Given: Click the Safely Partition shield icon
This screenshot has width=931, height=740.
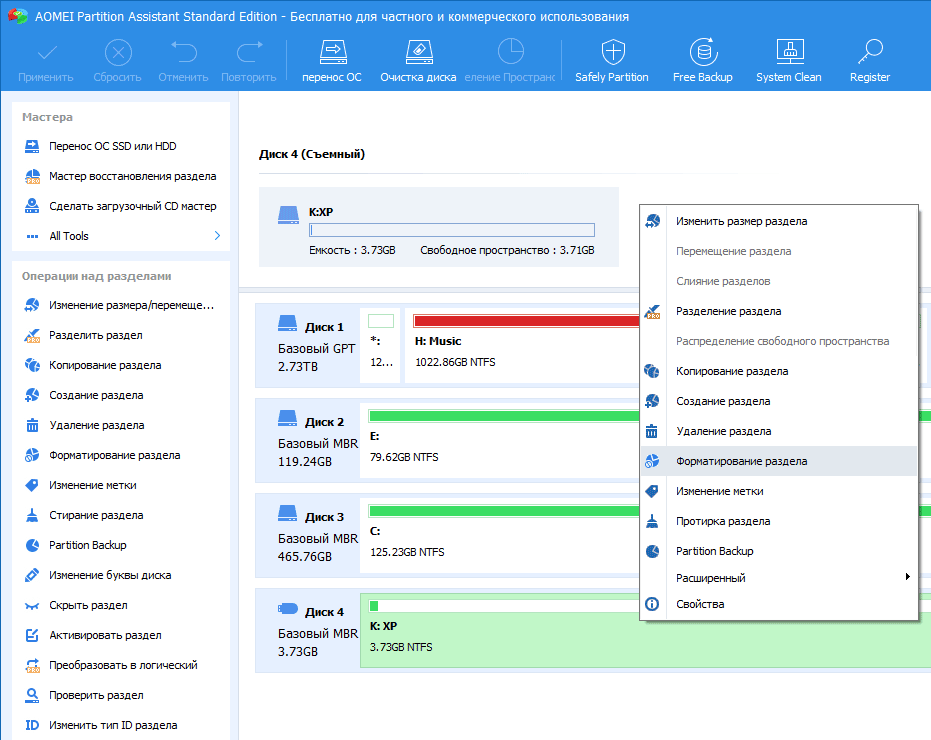Looking at the screenshot, I should tap(613, 52).
